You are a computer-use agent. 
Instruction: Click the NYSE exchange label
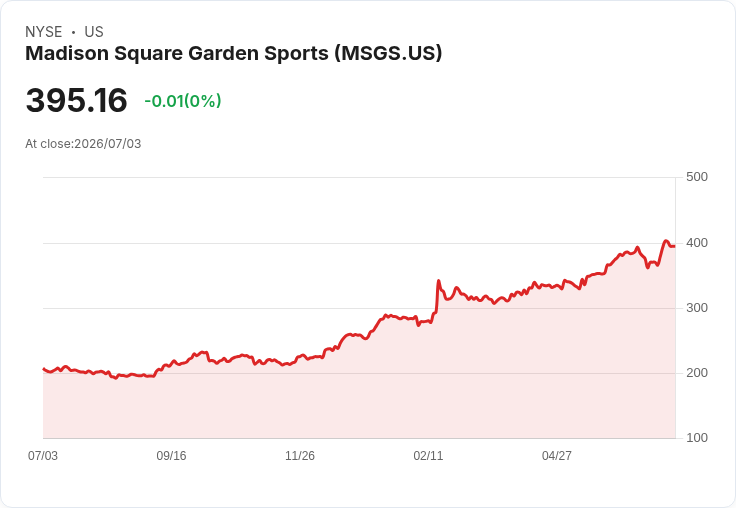coord(43,32)
